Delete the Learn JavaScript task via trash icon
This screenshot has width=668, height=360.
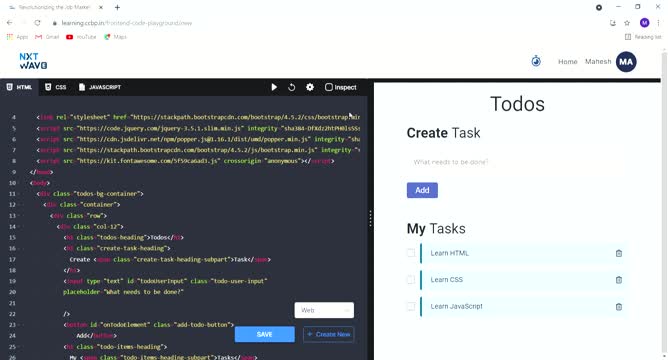[x=619, y=306]
